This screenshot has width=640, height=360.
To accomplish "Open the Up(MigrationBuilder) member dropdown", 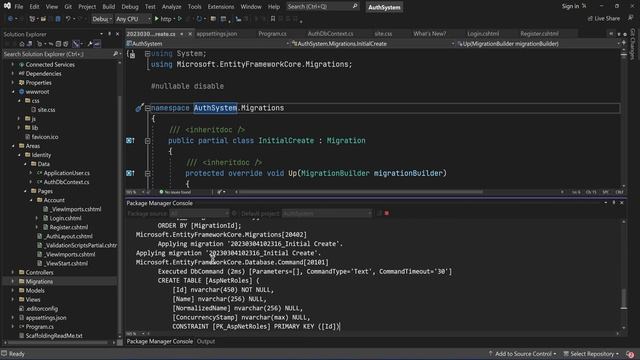I will point(538,44).
